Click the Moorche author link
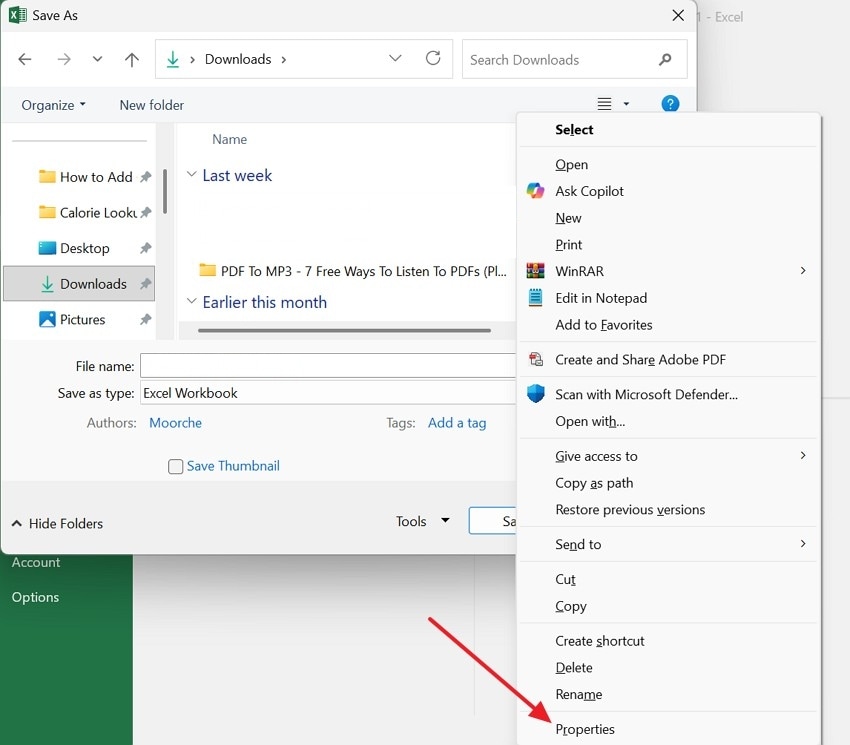 175,423
